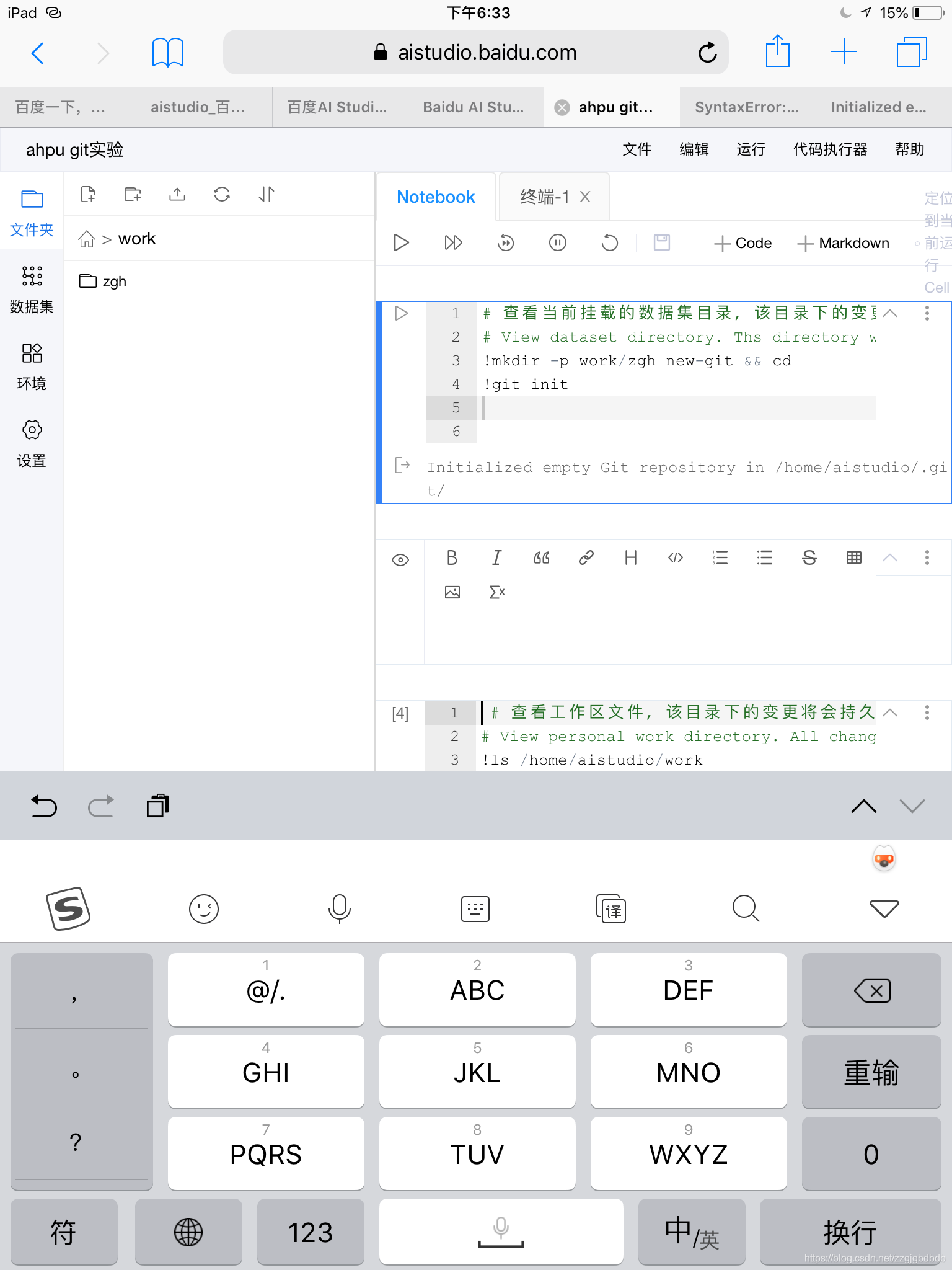Insert an image in markdown cell
Image resolution: width=952 pixels, height=1270 pixels.
coord(452,592)
